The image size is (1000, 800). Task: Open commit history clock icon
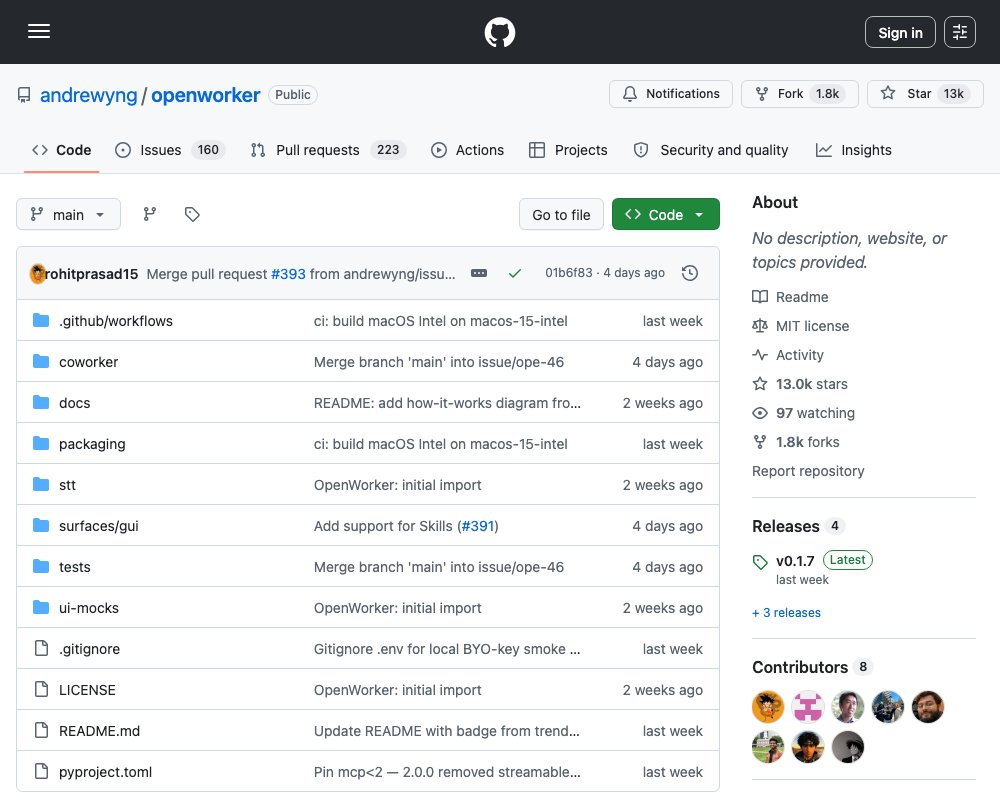click(689, 274)
